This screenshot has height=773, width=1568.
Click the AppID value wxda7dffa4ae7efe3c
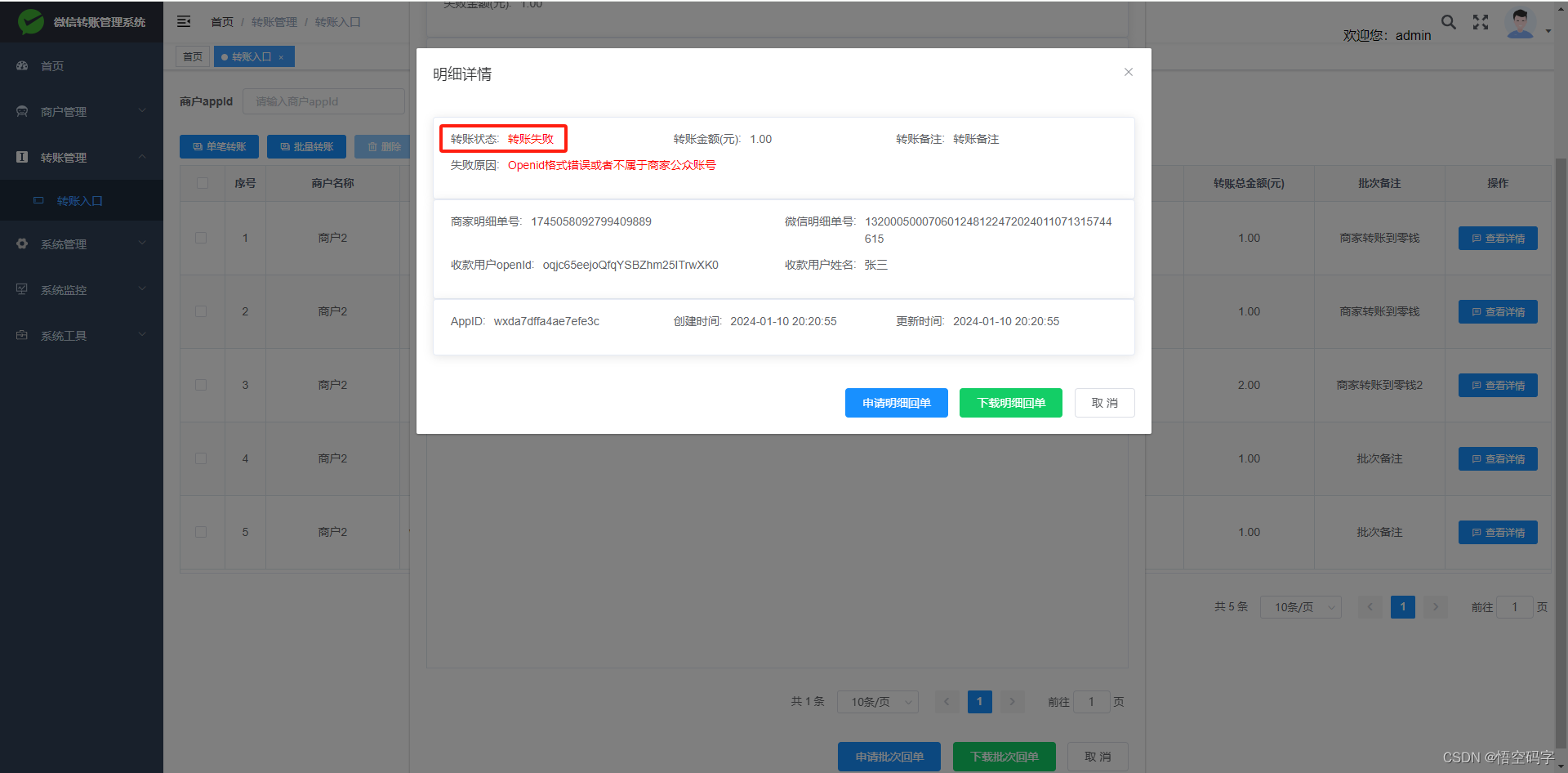point(546,321)
